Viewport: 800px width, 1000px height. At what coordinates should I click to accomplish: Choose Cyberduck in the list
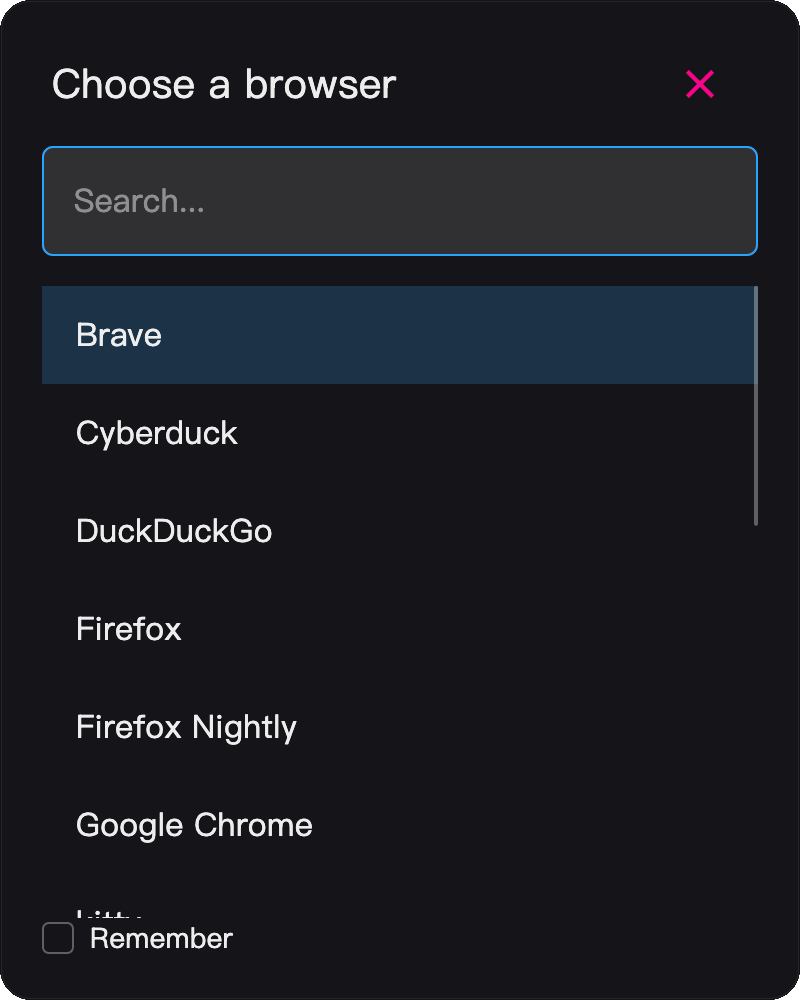(x=157, y=433)
